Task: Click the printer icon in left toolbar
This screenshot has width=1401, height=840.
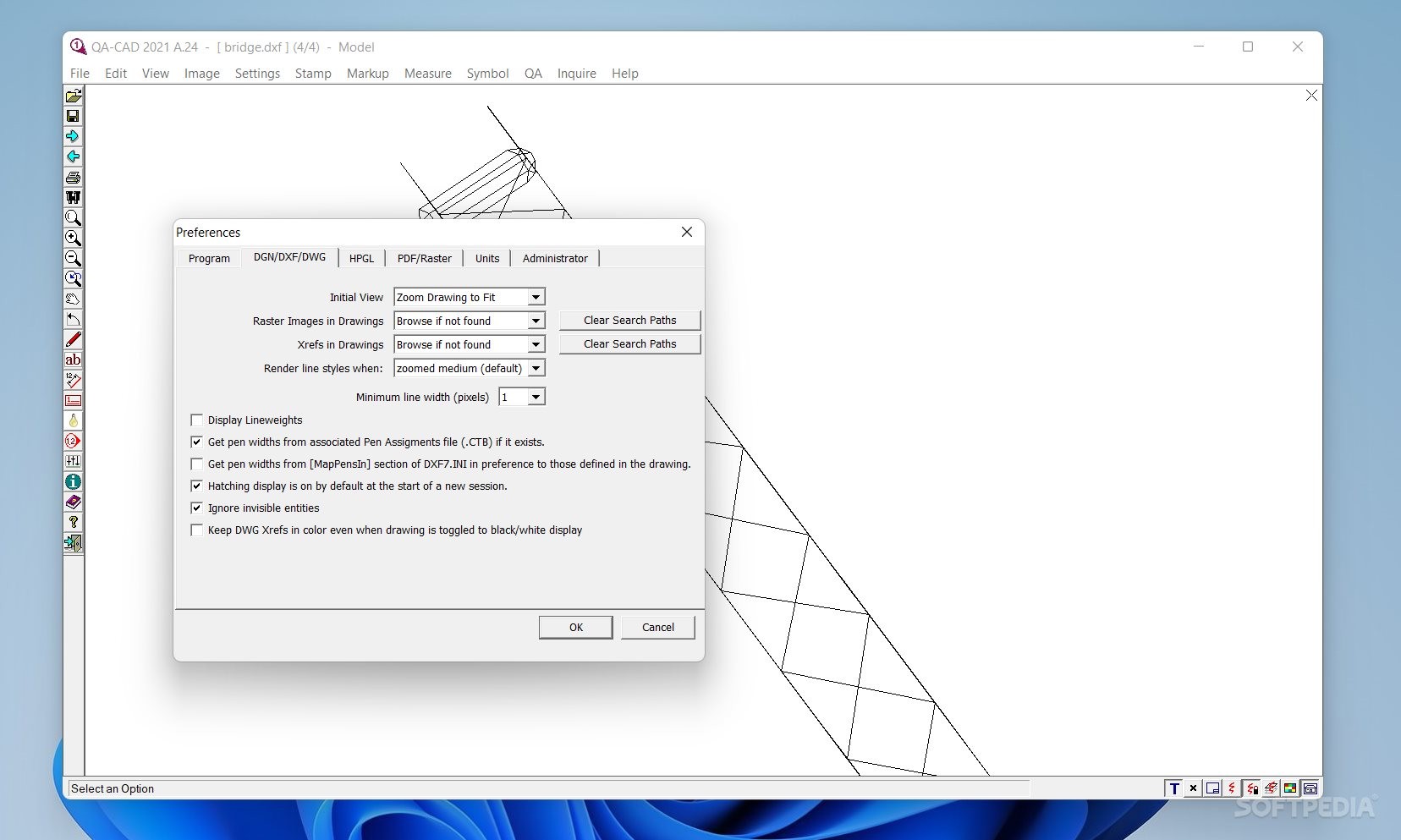Action: click(x=74, y=177)
